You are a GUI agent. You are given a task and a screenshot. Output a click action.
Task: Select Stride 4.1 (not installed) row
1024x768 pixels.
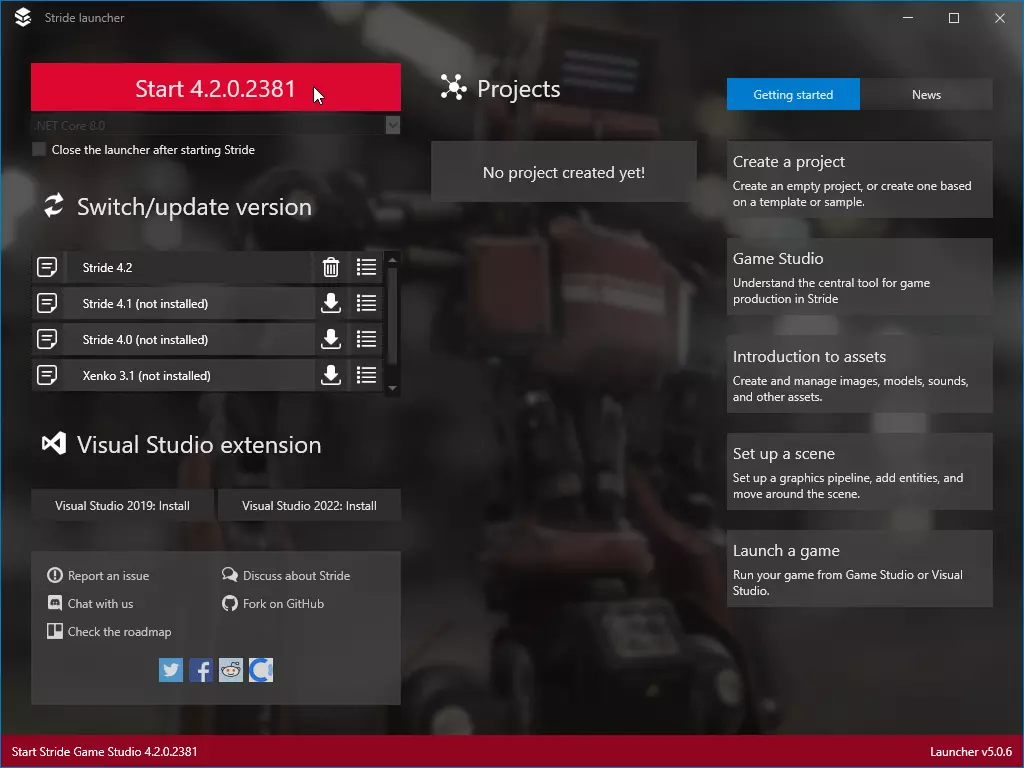(188, 303)
